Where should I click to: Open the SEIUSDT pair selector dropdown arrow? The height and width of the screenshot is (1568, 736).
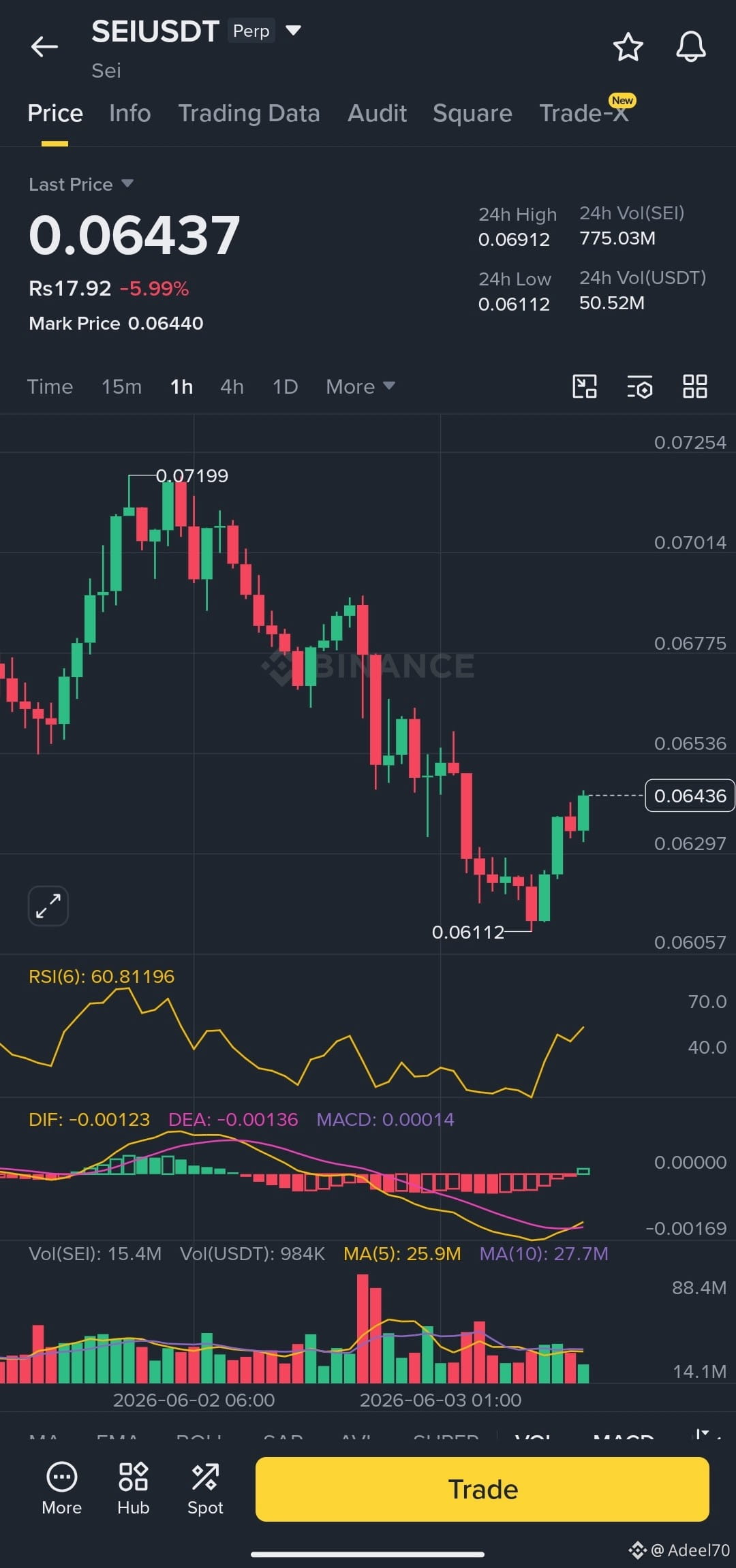293,30
